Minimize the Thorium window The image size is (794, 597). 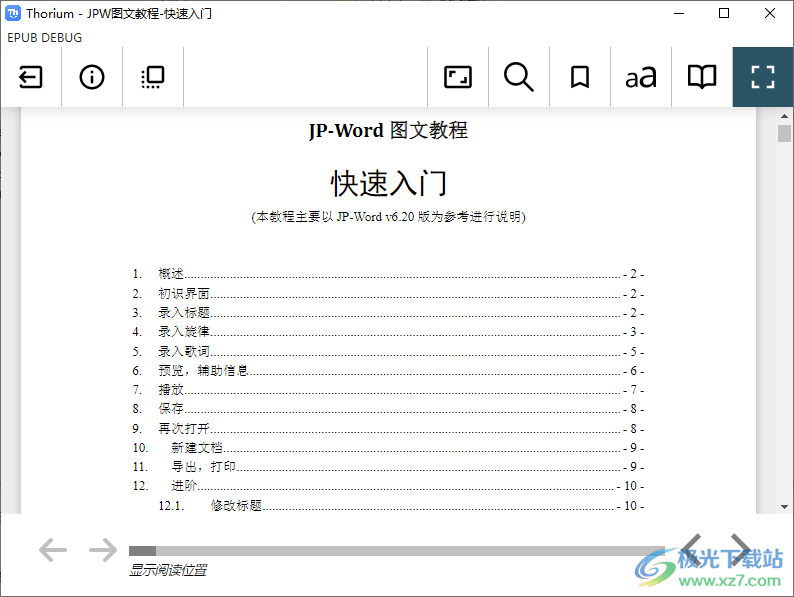click(679, 13)
